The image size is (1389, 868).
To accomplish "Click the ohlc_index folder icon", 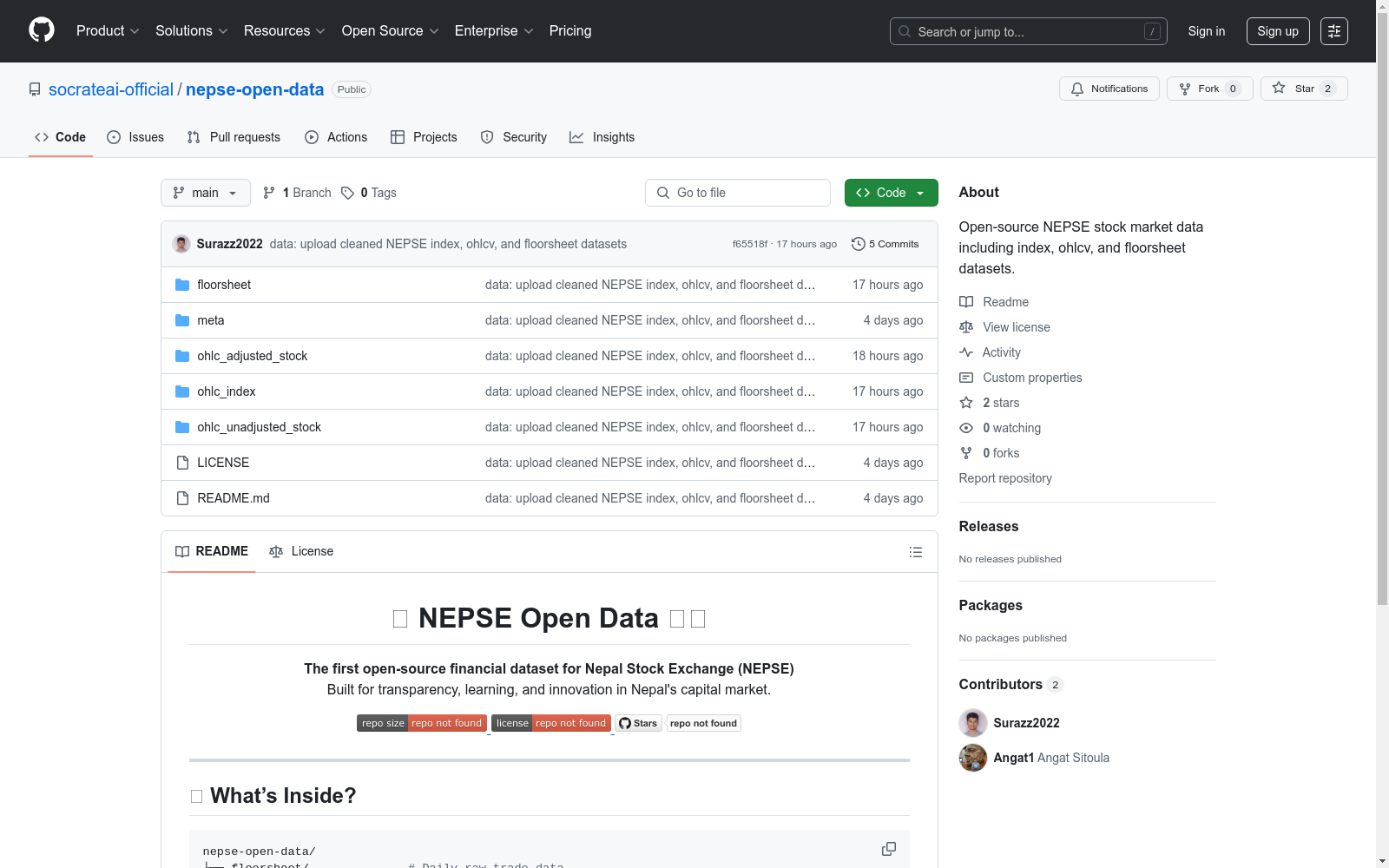I will (182, 391).
